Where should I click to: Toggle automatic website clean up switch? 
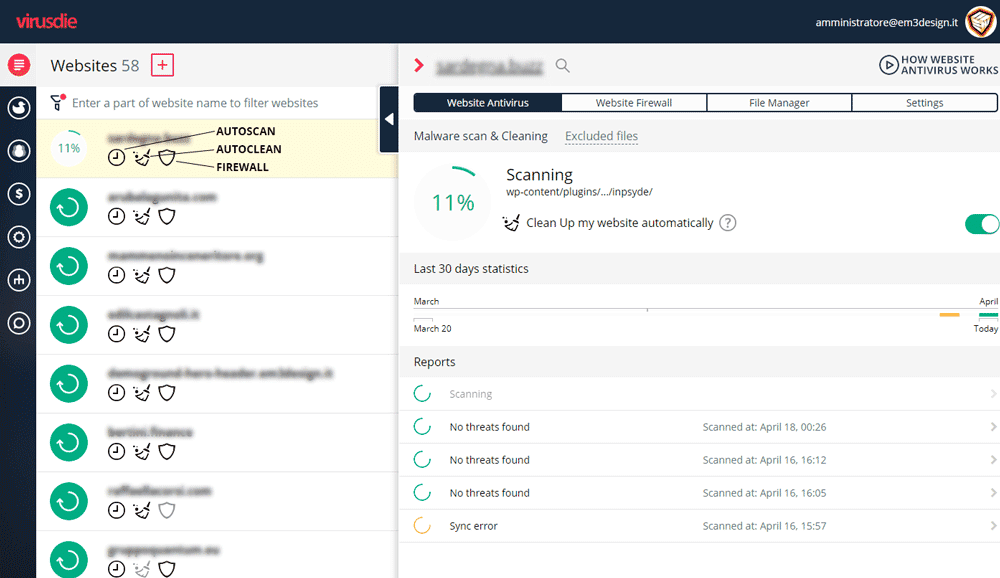(981, 223)
